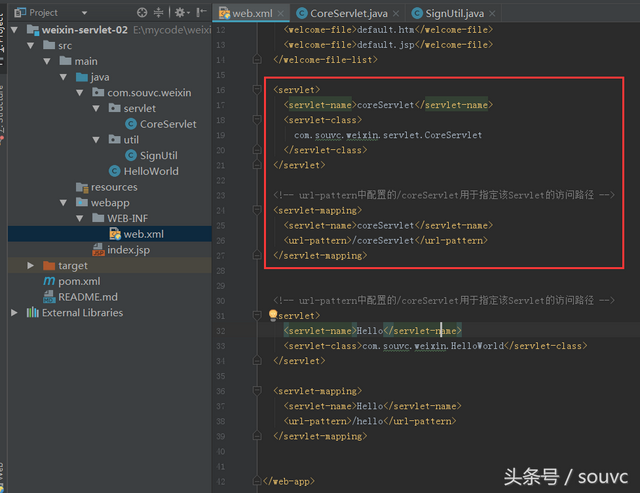The height and width of the screenshot is (493, 640).
Task: Close the web.xml tab
Action: (280, 13)
